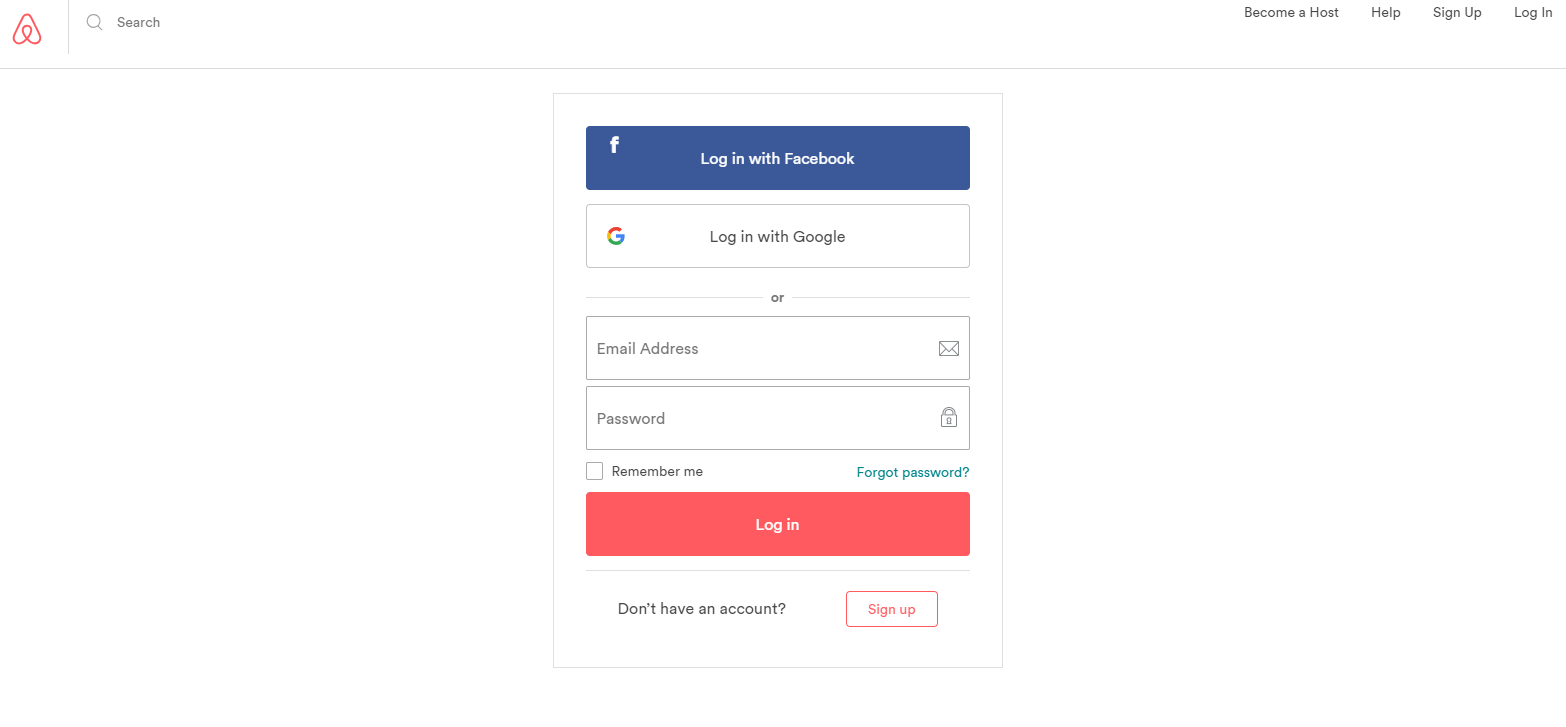Click the search magnifying glass icon

tap(95, 22)
